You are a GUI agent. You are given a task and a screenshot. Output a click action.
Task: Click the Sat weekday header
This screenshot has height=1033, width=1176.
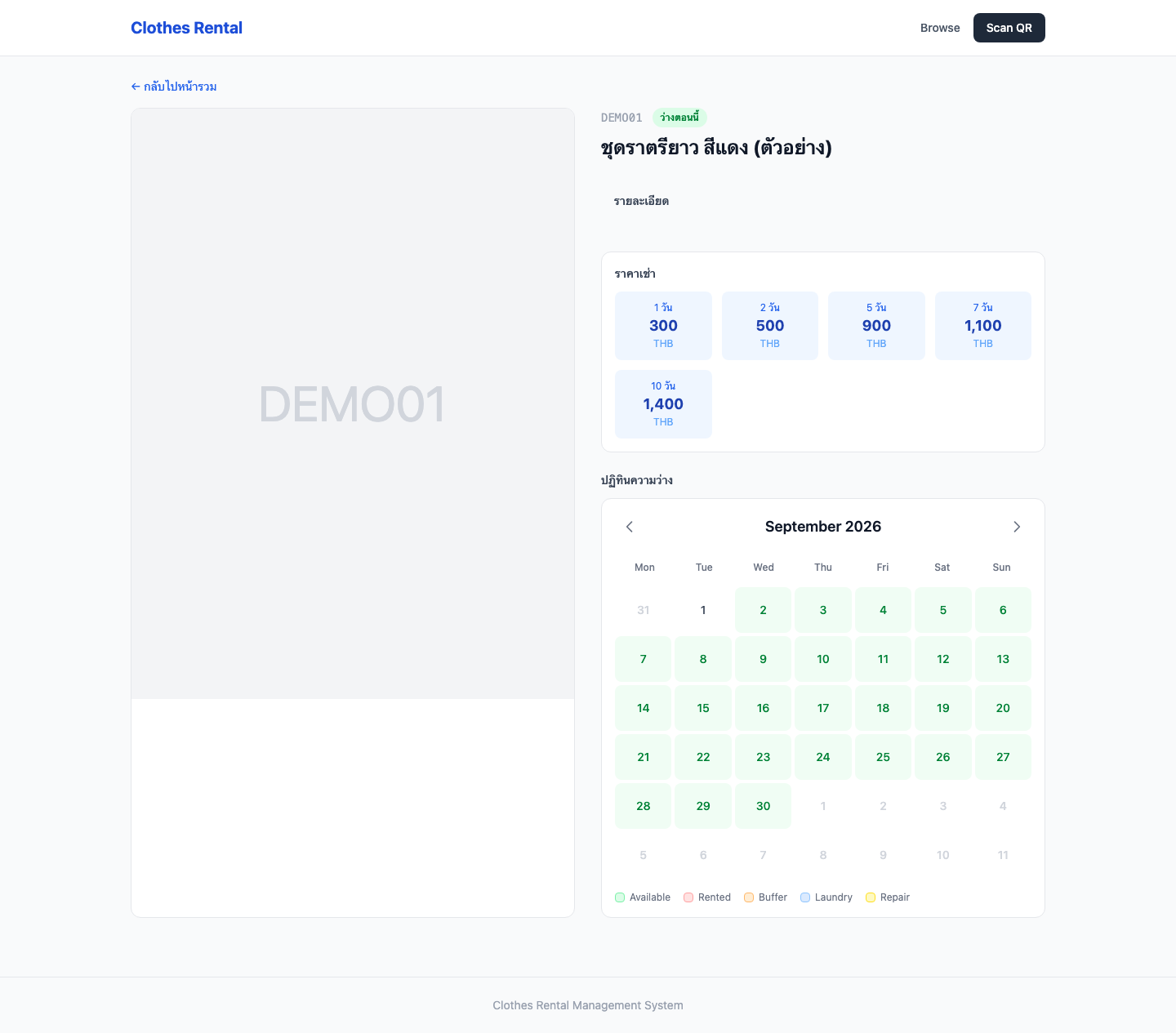coord(942,568)
